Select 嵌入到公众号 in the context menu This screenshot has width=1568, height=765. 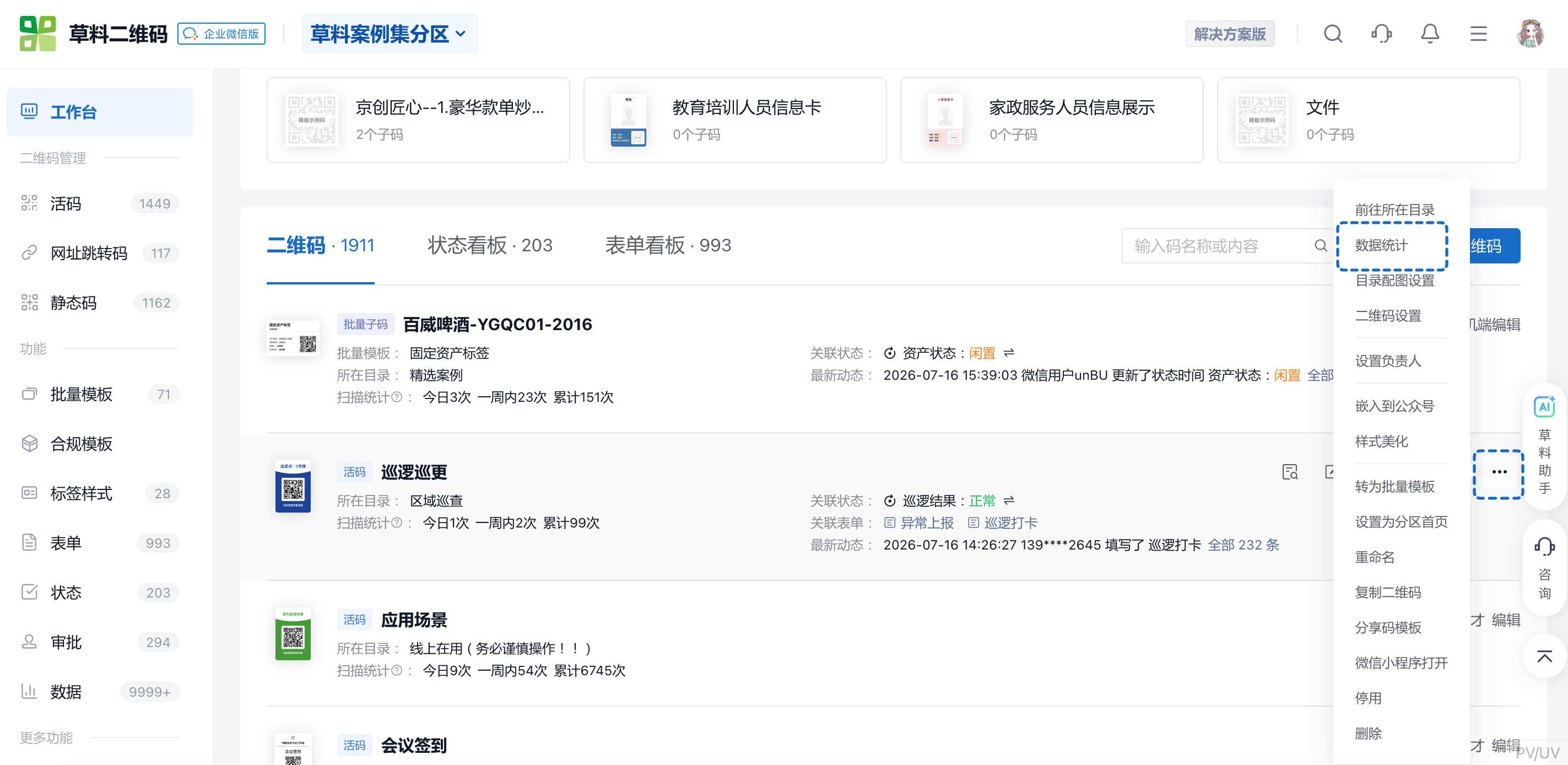pos(1394,406)
